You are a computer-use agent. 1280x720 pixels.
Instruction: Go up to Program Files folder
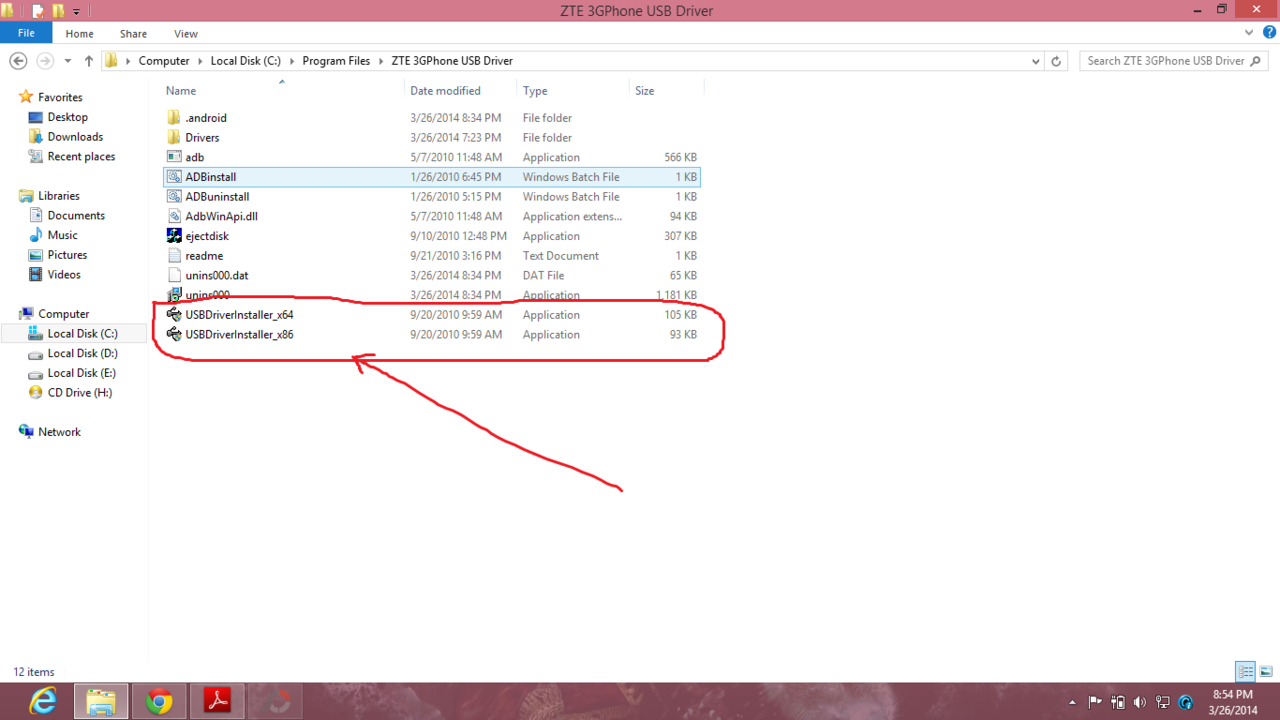[x=89, y=61]
